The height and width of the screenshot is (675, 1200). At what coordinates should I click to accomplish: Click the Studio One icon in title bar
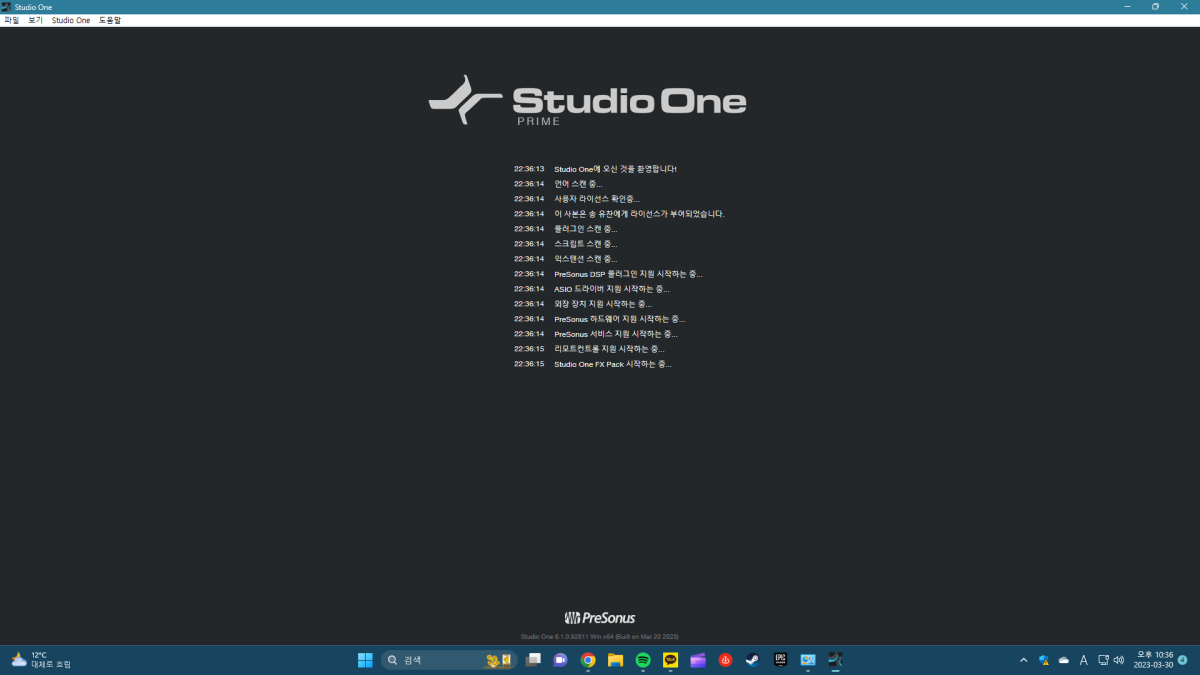point(7,7)
